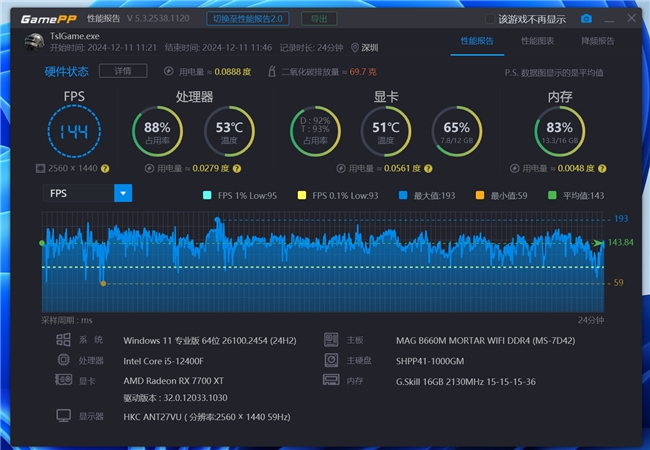Click the AMD Radeon RX 7700 XT text
Screen dimensions: 650x450
(173, 380)
